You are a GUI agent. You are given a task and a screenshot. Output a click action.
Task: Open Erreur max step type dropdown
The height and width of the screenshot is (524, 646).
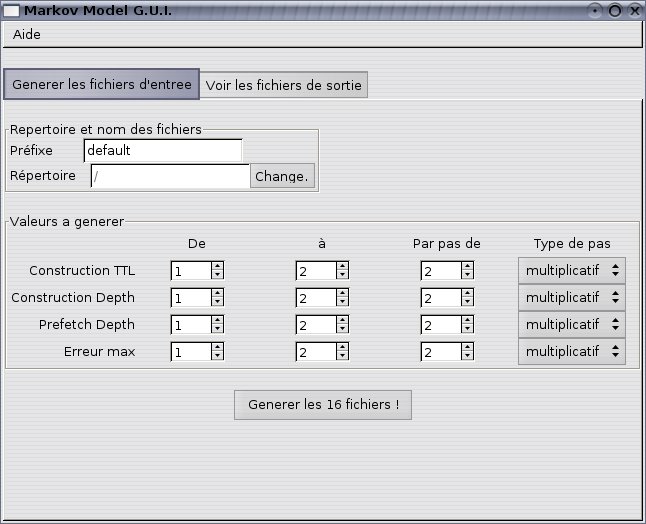tap(571, 351)
